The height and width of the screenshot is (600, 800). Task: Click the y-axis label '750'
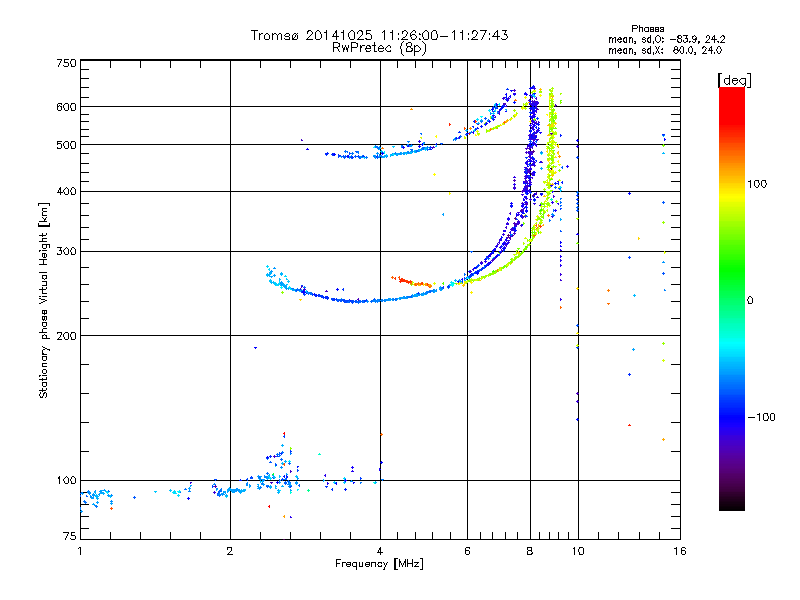(x=66, y=63)
